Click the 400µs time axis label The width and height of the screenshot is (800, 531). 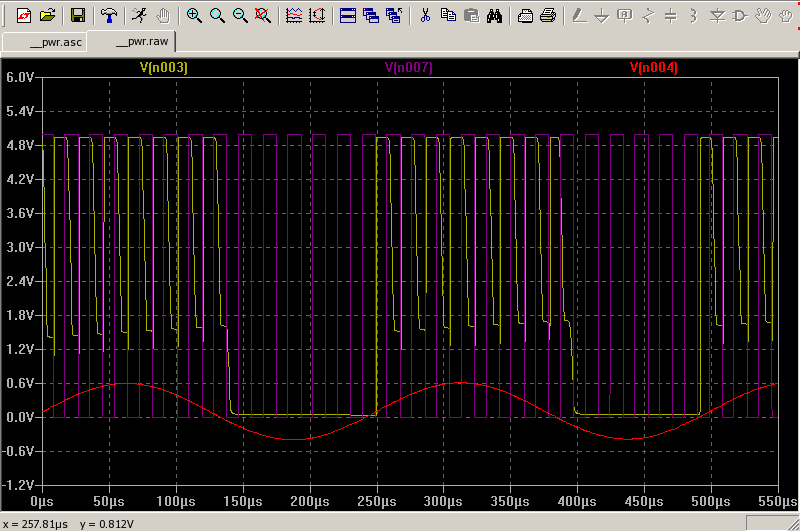[x=577, y=501]
